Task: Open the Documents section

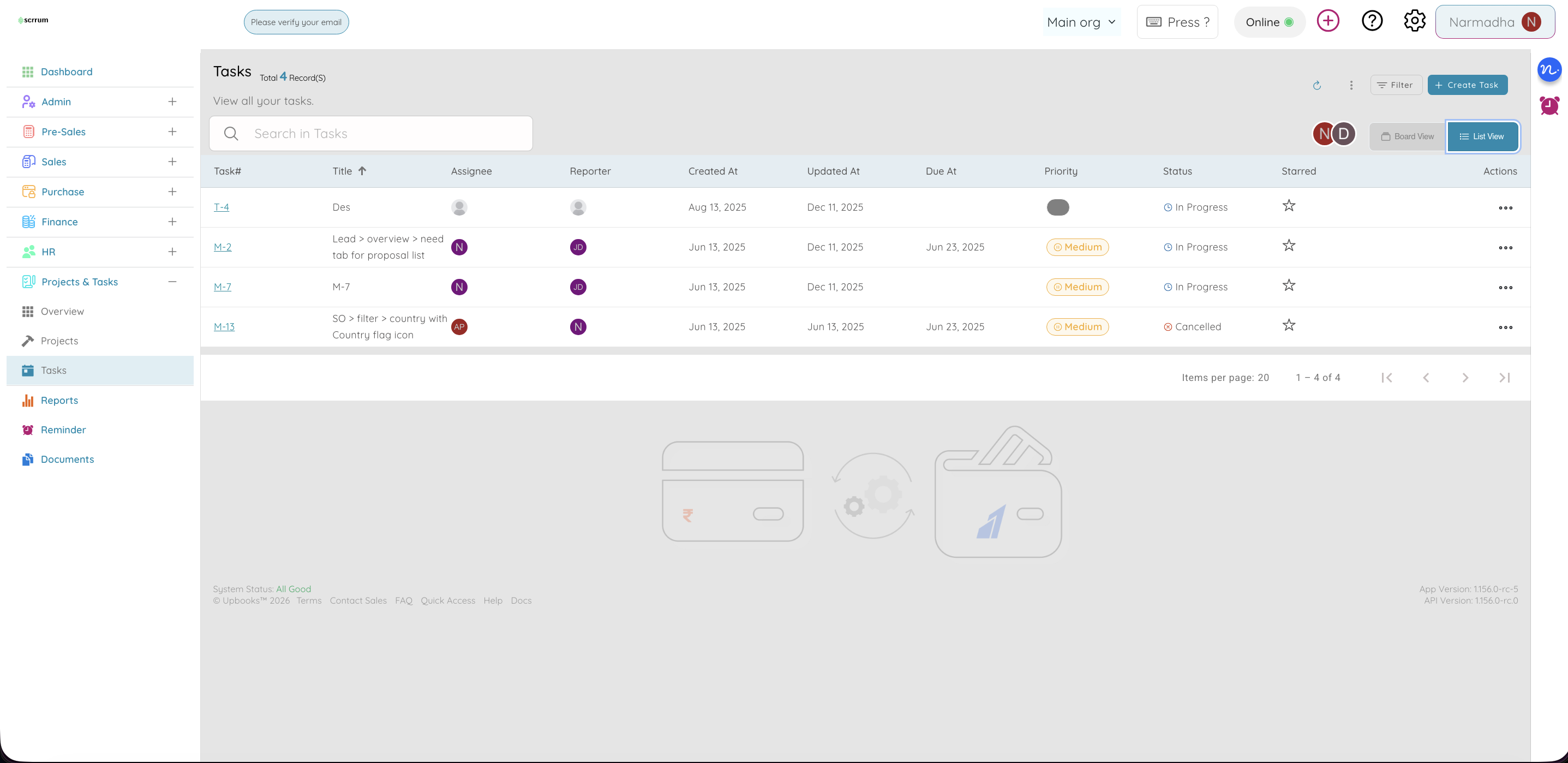Action: 67,458
